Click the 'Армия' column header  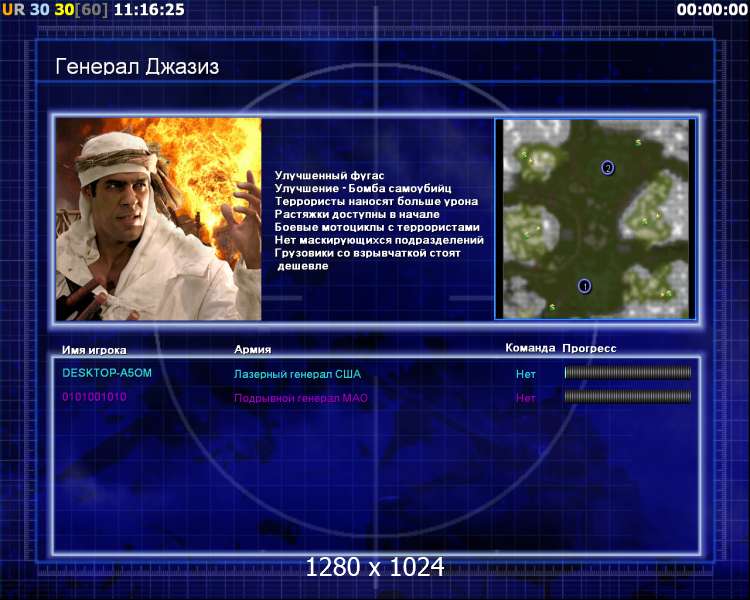(x=253, y=349)
